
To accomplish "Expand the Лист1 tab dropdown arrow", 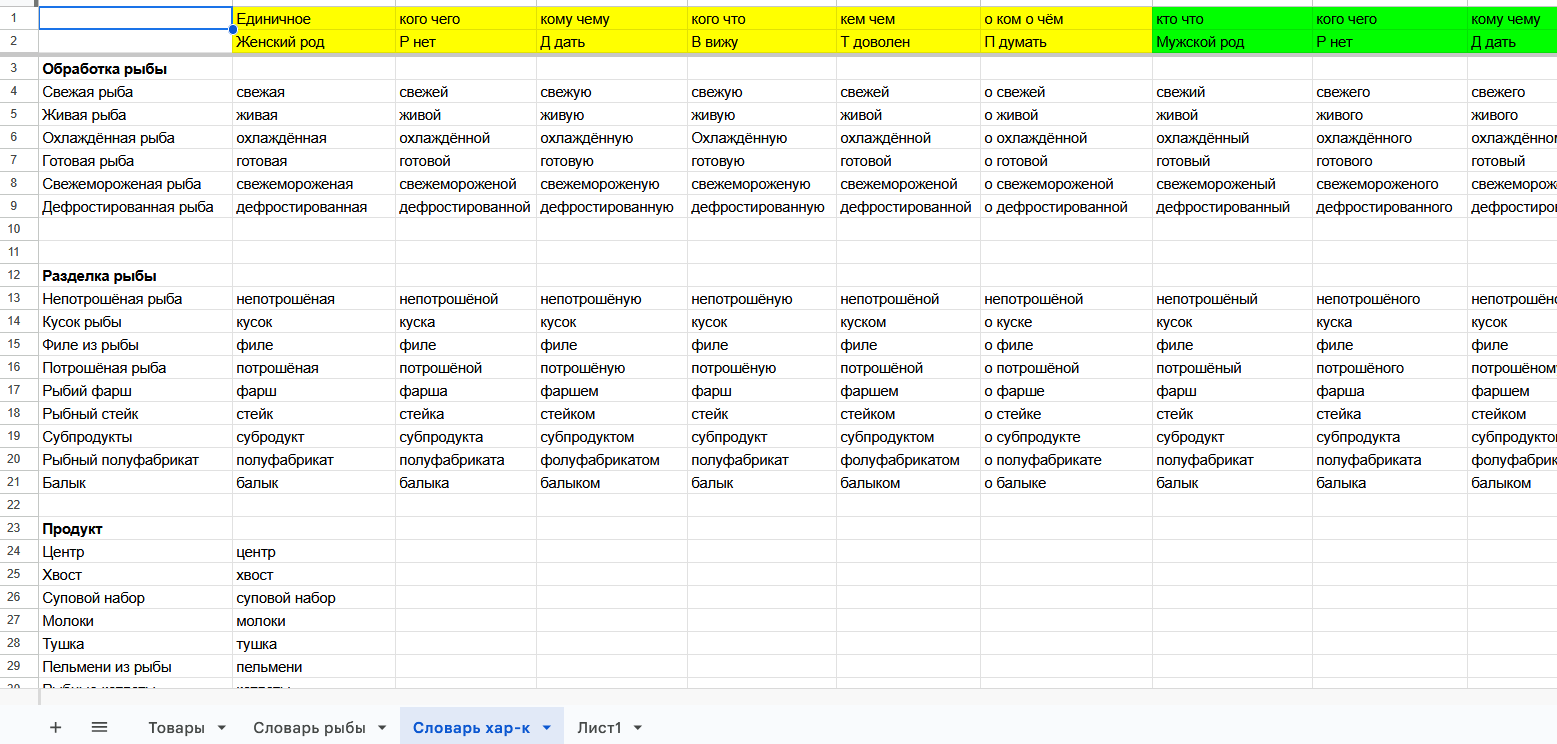I will point(638,727).
